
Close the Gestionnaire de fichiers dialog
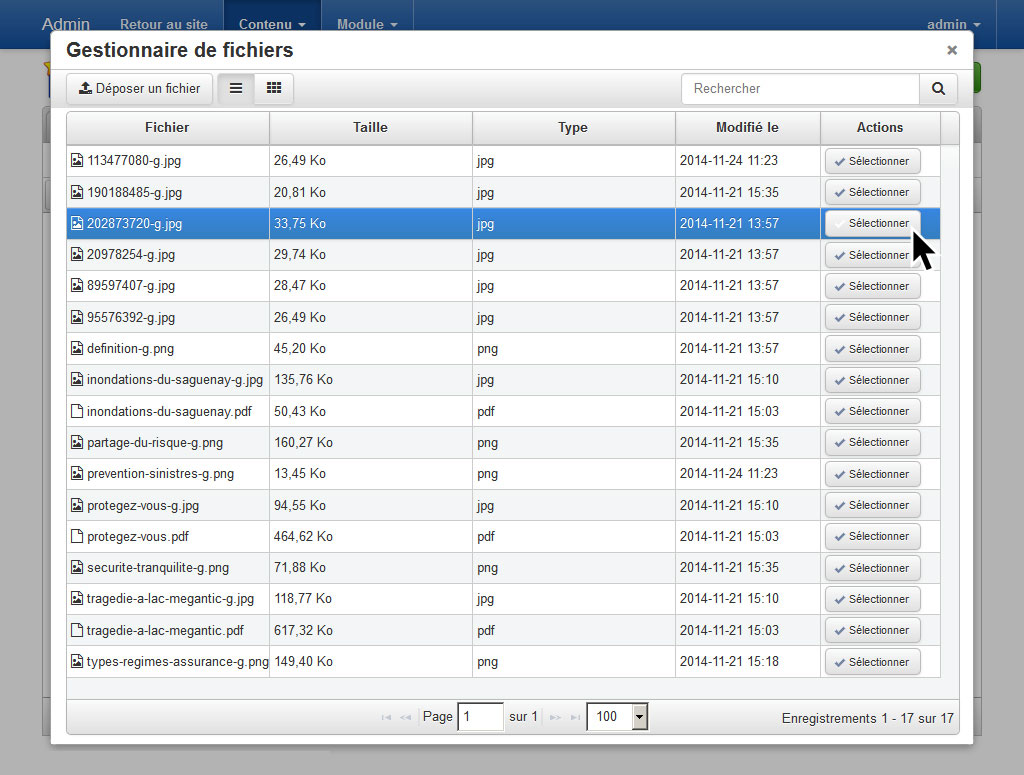(951, 50)
